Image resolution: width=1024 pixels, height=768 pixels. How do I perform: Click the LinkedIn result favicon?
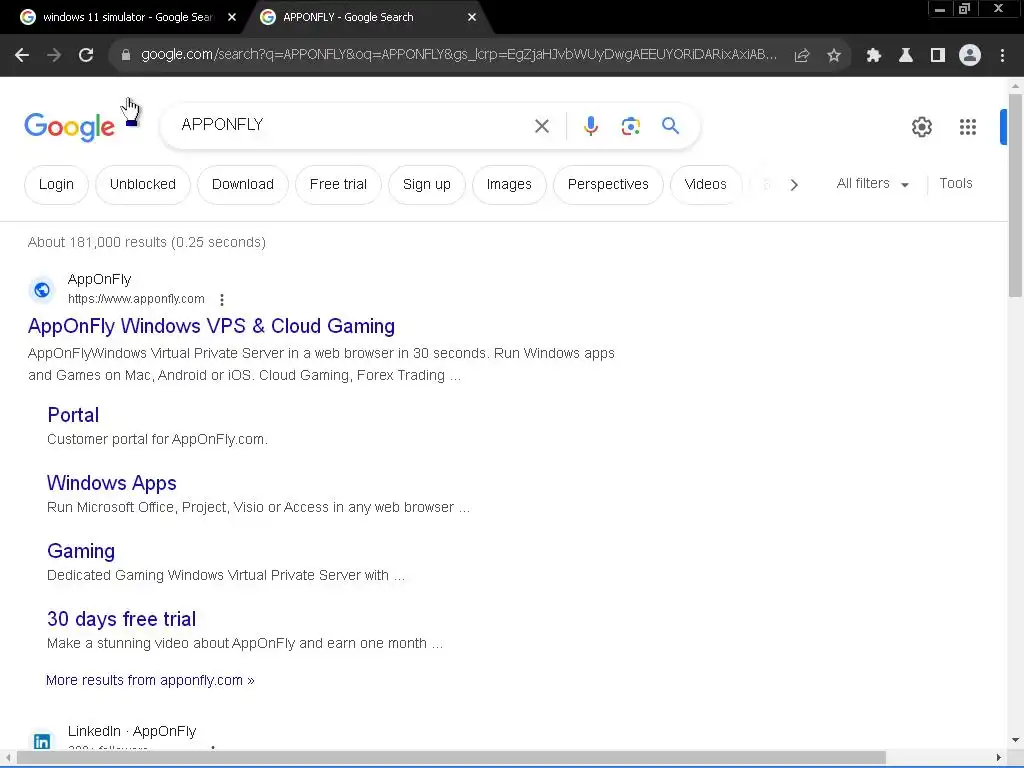tap(42, 741)
